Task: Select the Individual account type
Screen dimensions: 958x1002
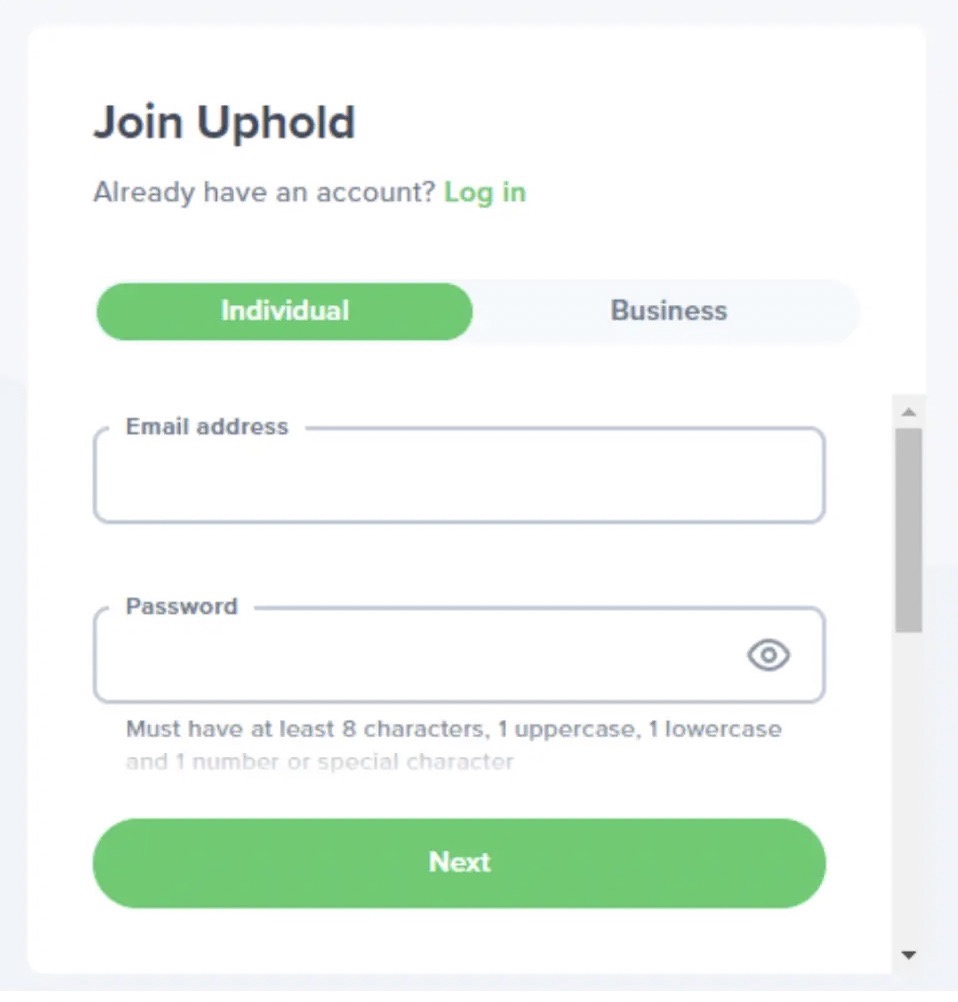Action: pos(284,311)
